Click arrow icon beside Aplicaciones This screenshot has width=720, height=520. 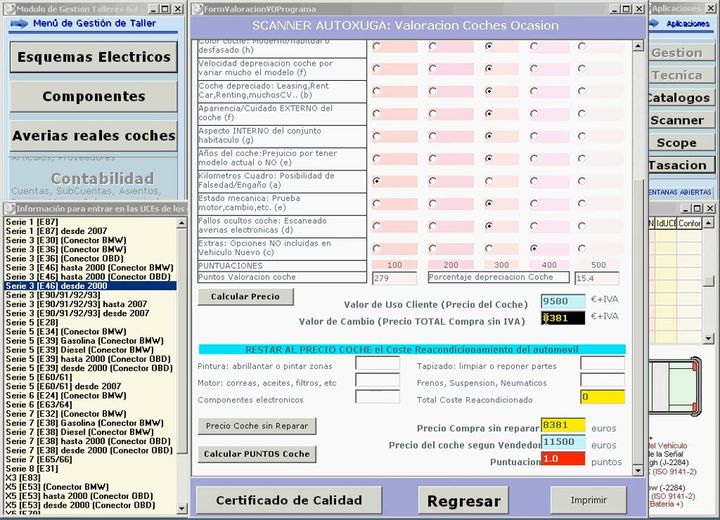click(654, 23)
